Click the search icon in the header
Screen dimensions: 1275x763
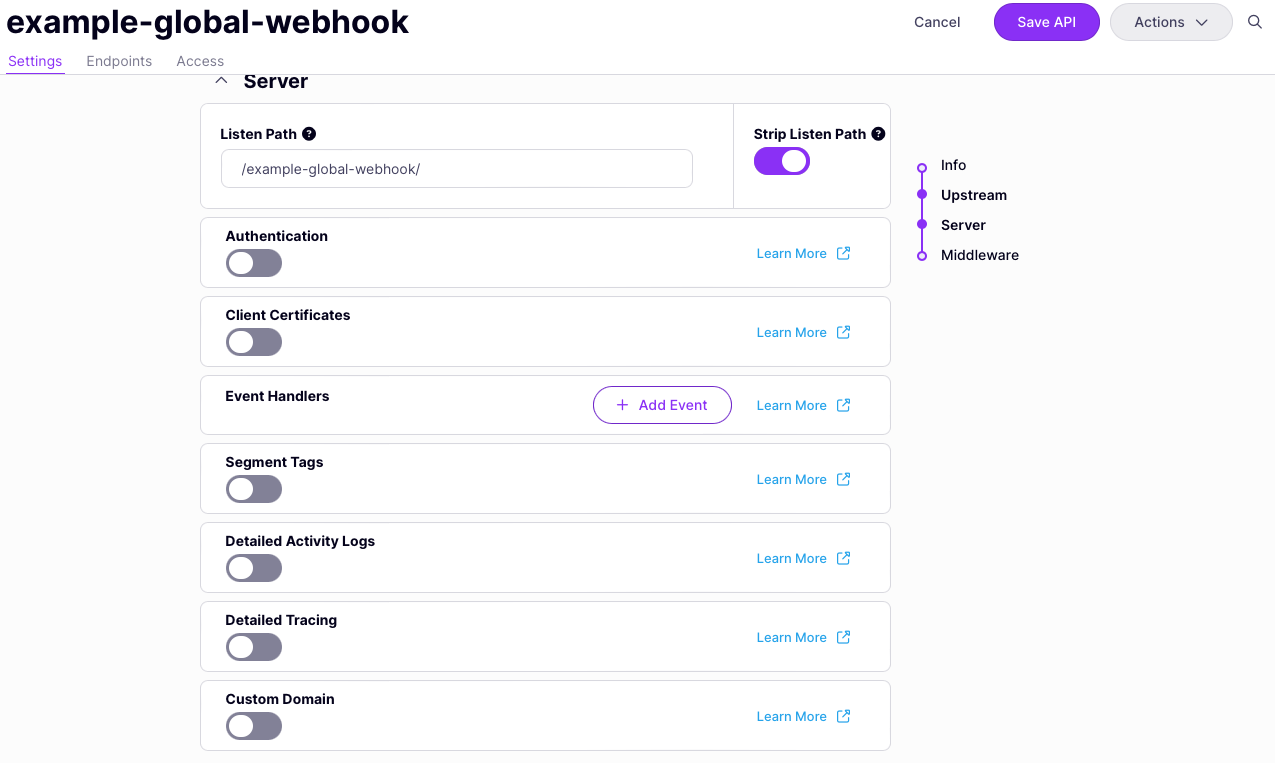click(x=1254, y=21)
